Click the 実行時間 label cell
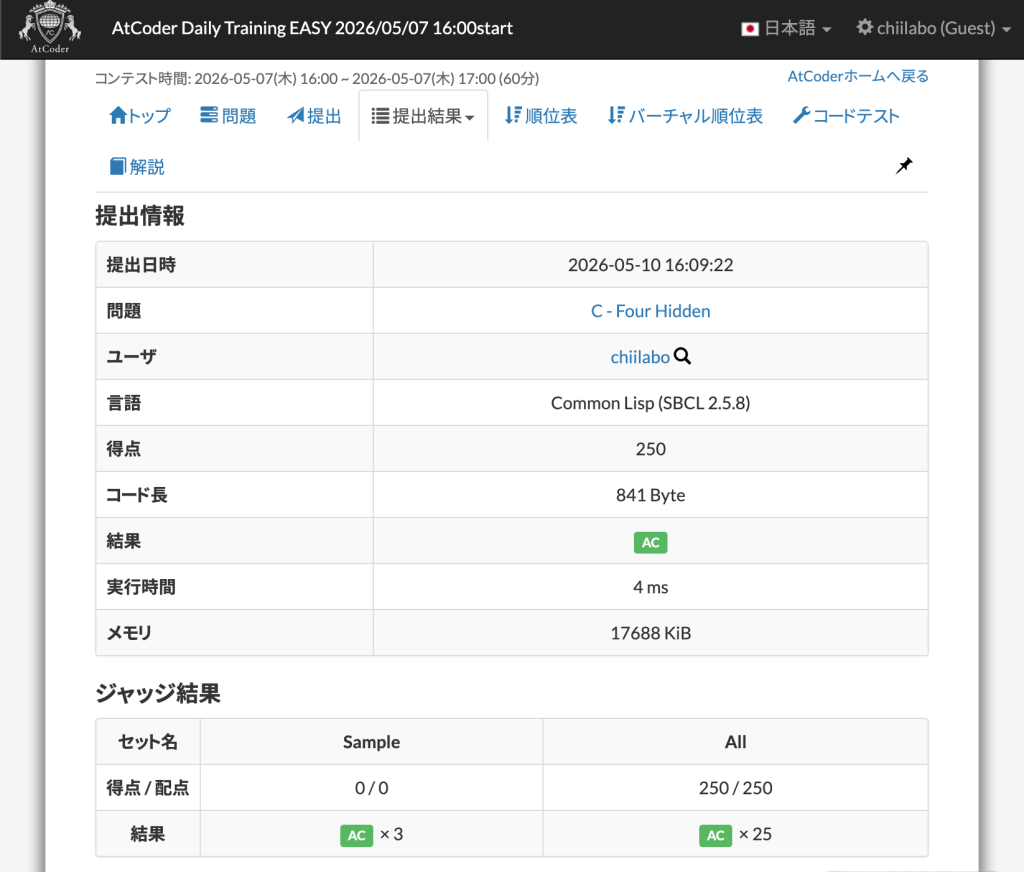Viewport: 1024px width, 872px height. pos(234,587)
